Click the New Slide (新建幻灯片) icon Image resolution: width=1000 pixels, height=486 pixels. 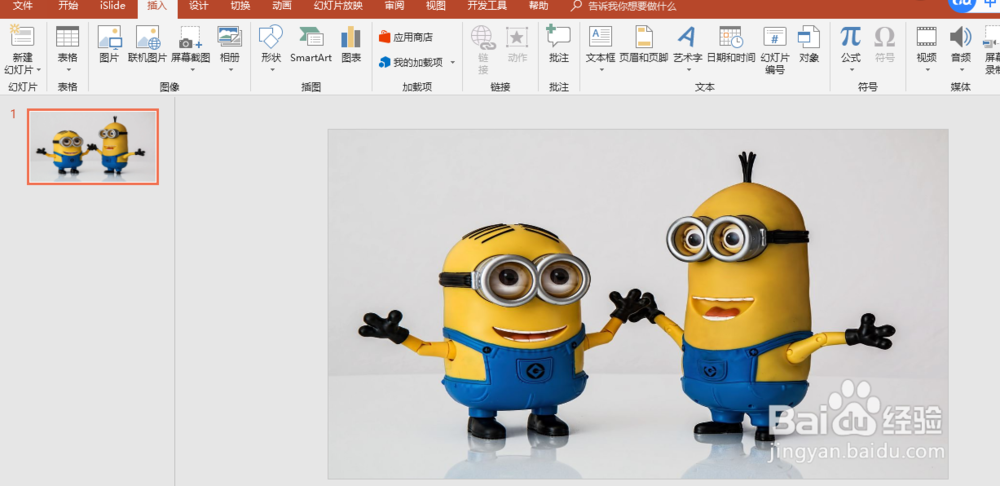coord(22,37)
